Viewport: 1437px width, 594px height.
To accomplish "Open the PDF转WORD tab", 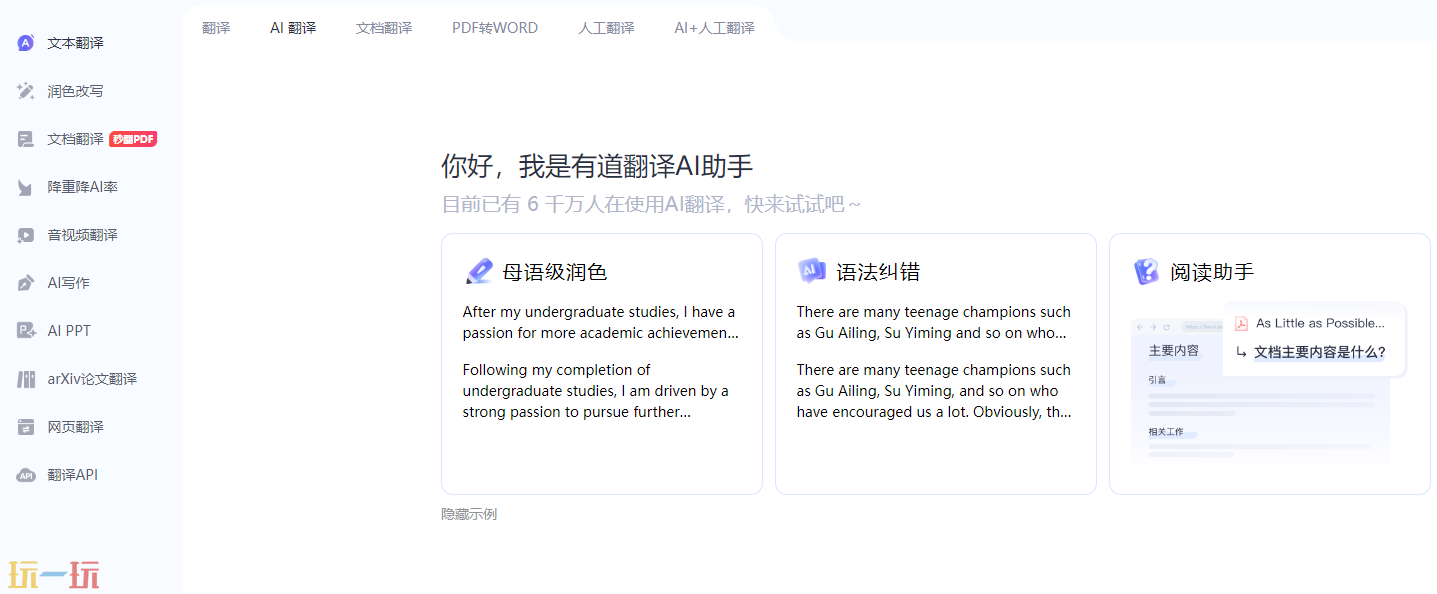I will (x=495, y=28).
